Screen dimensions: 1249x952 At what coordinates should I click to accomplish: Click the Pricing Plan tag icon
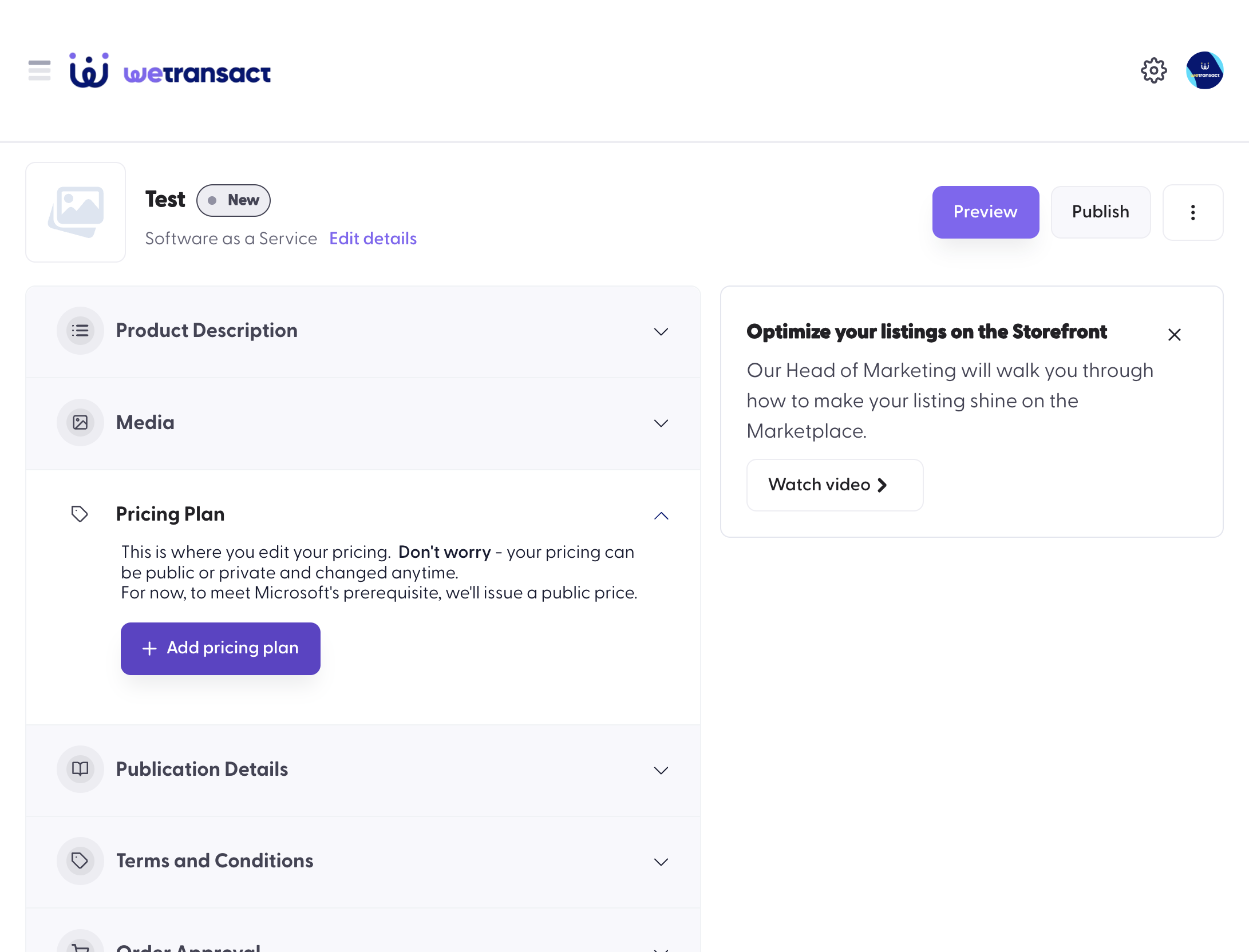pos(80,514)
